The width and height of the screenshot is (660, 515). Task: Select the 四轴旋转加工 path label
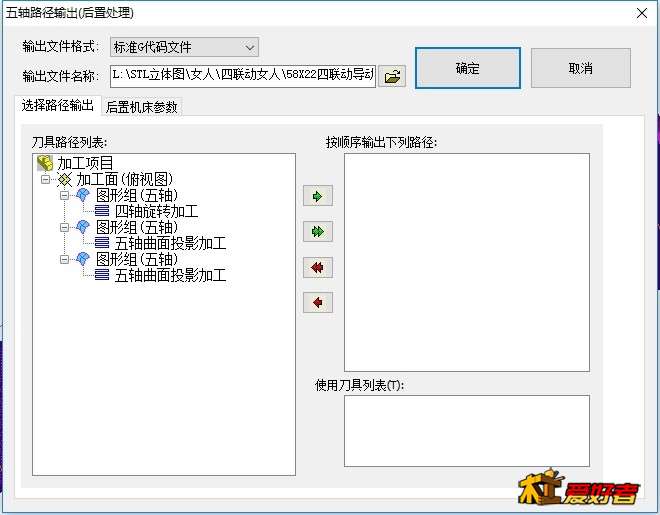[x=156, y=211]
